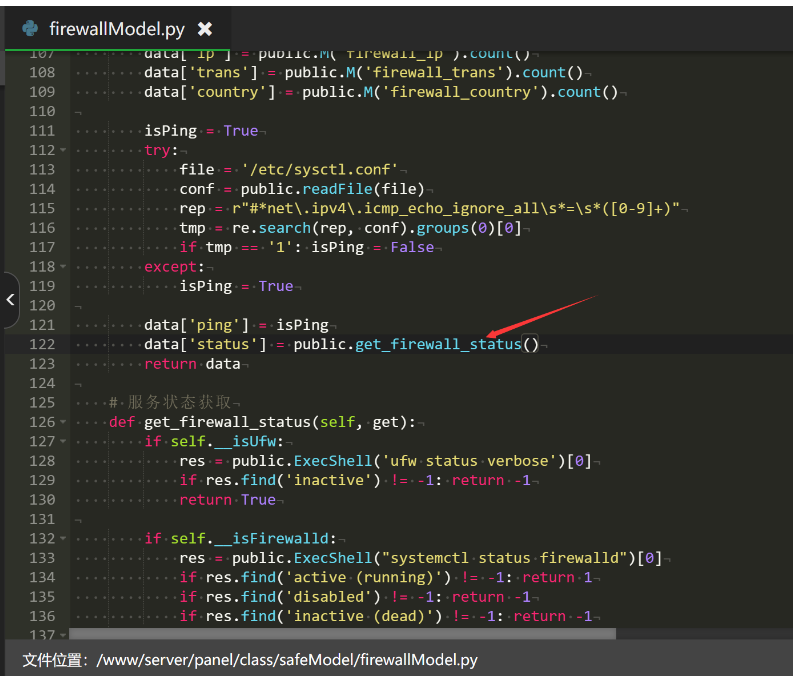Click '/etc/sysctl.conf' string on line 113
This screenshot has width=793, height=676.
click(320, 169)
